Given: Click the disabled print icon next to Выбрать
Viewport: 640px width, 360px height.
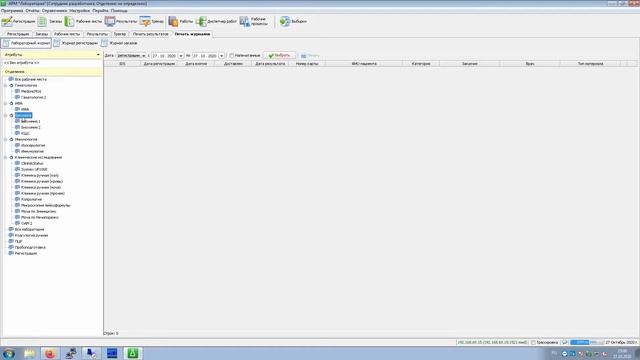Looking at the screenshot, I should (x=304, y=56).
